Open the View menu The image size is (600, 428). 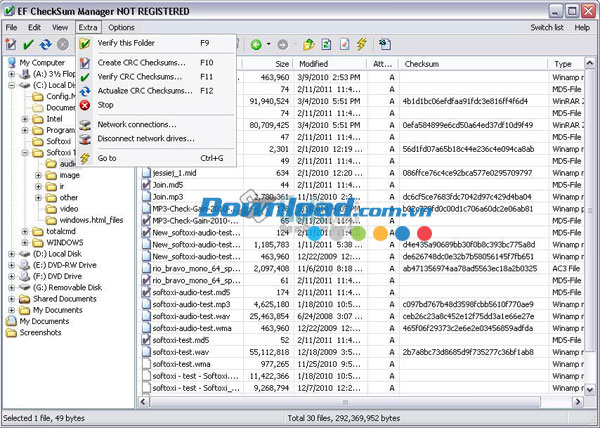60,28
